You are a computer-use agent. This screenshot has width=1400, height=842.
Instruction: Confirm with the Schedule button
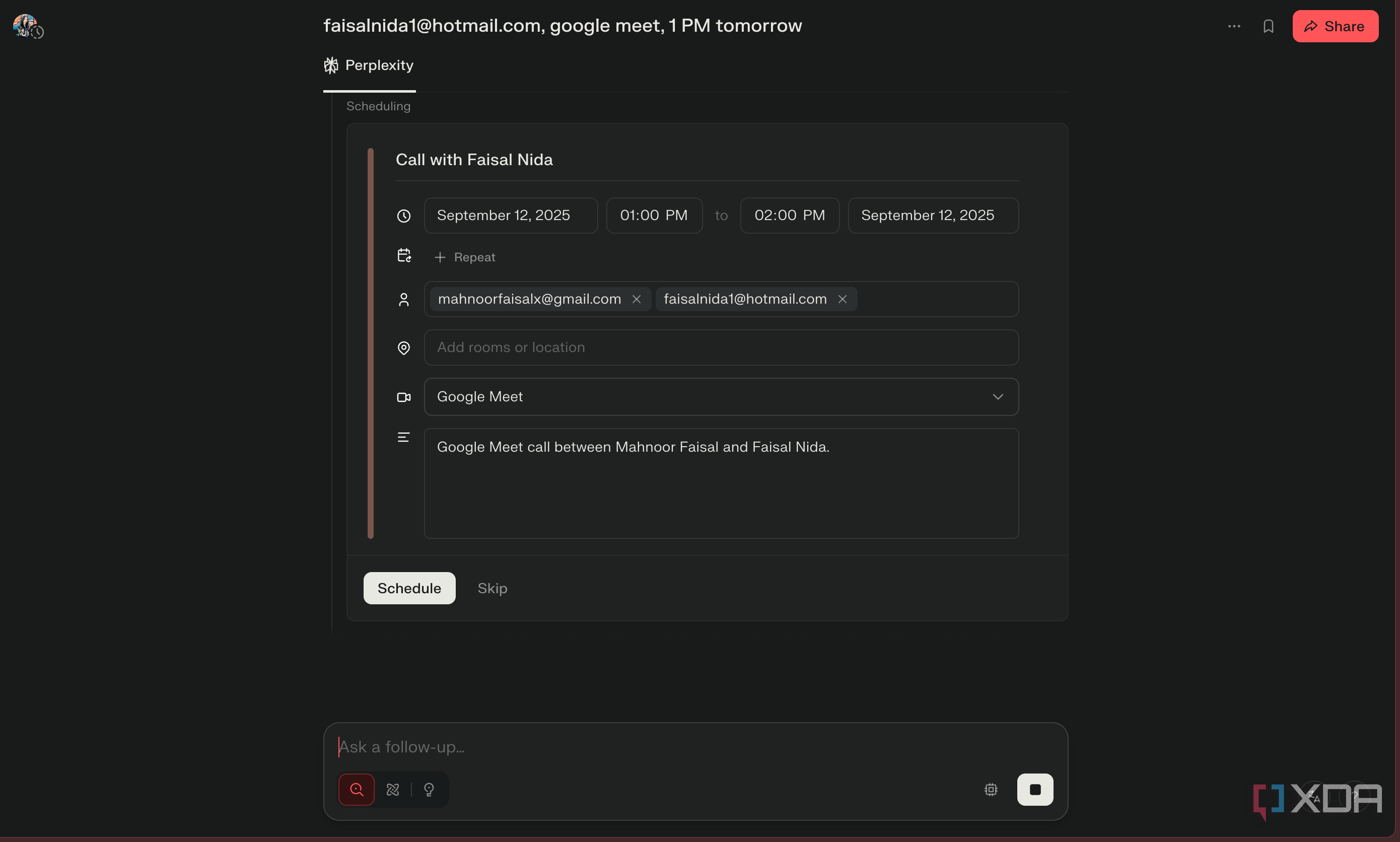click(x=409, y=588)
